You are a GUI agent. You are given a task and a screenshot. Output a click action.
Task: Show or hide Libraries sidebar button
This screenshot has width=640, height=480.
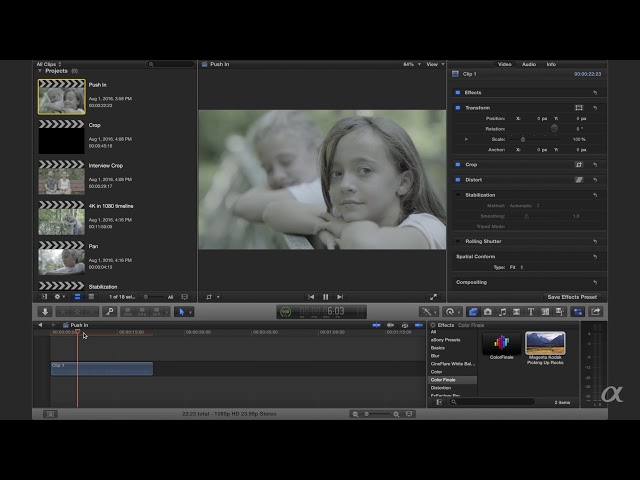(x=44, y=297)
